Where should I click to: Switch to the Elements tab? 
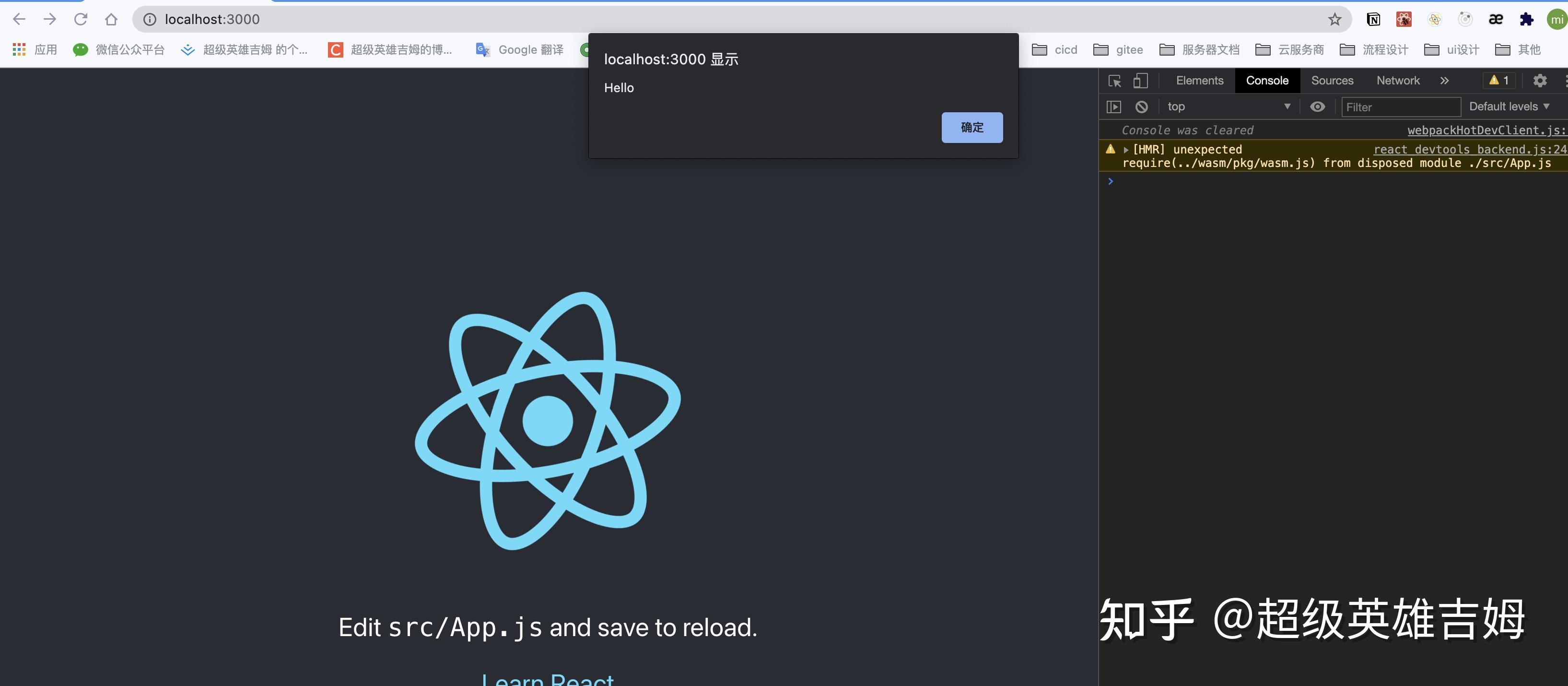click(x=1199, y=80)
